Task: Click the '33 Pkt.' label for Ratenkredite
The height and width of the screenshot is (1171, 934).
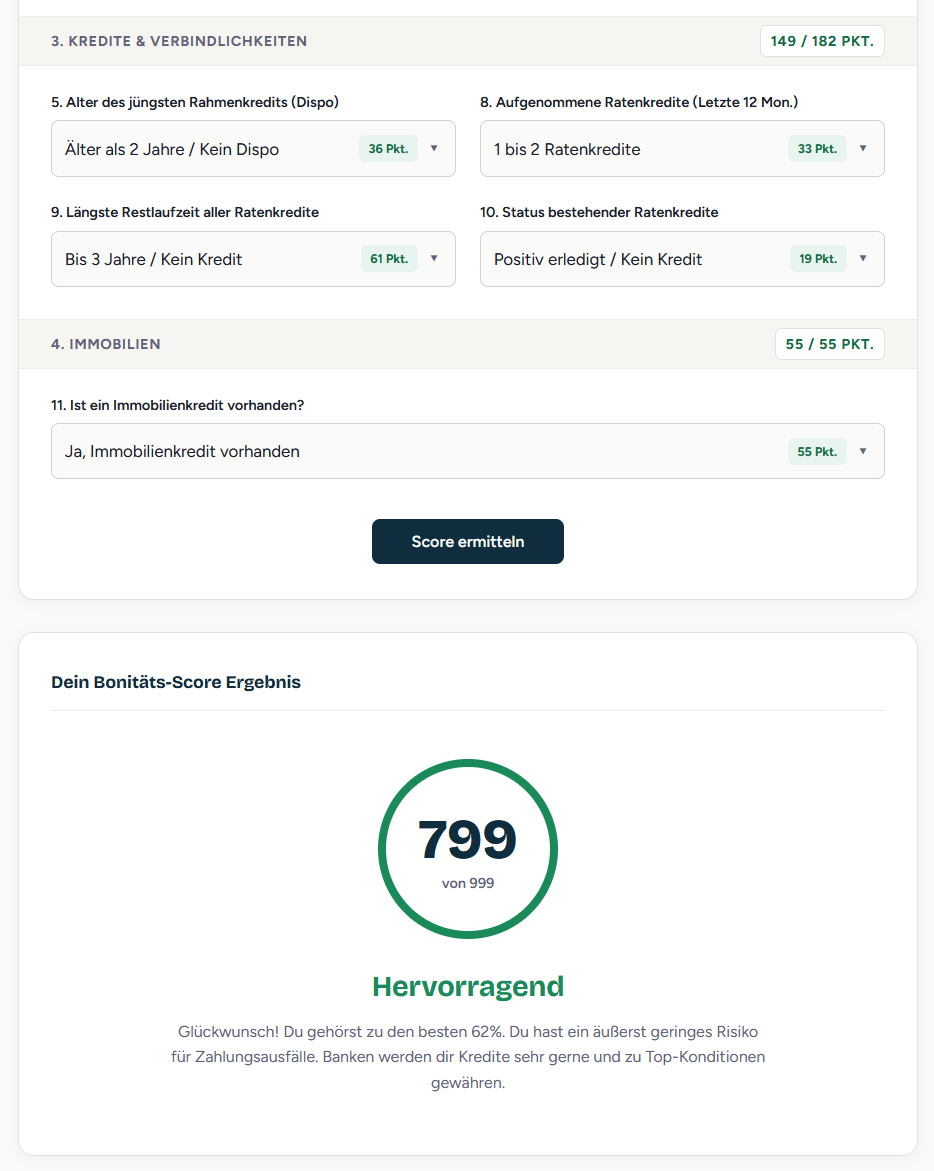Action: 816,148
